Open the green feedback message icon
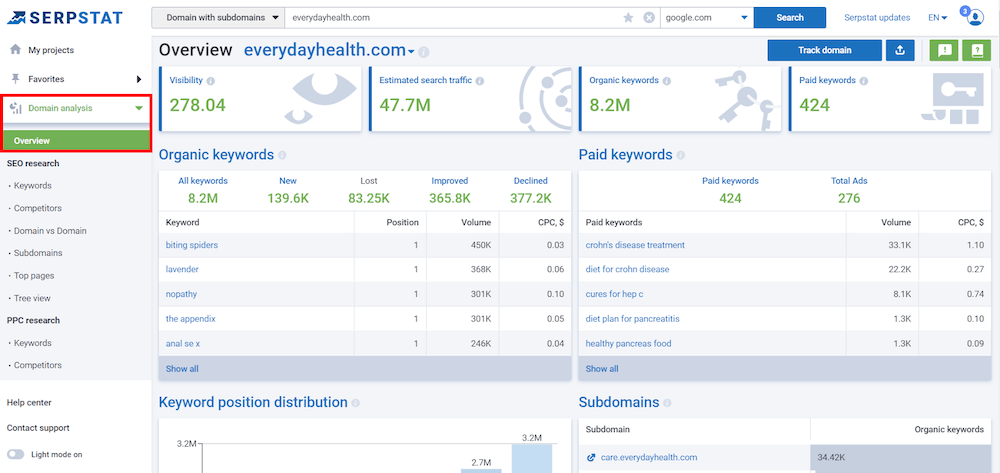 [942, 50]
